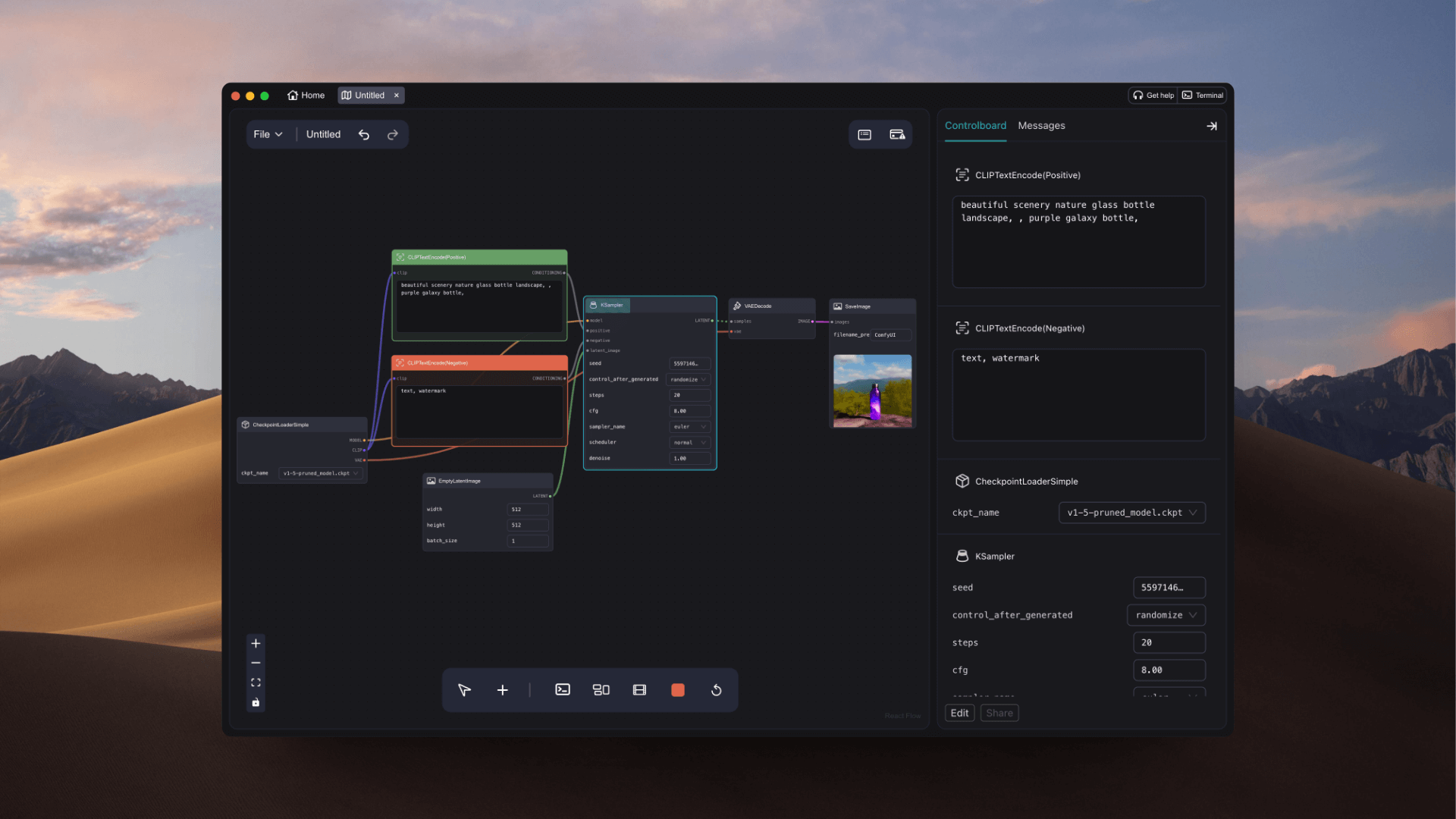The width and height of the screenshot is (1456, 819).
Task: Click the redo arrow icon
Action: [393, 134]
